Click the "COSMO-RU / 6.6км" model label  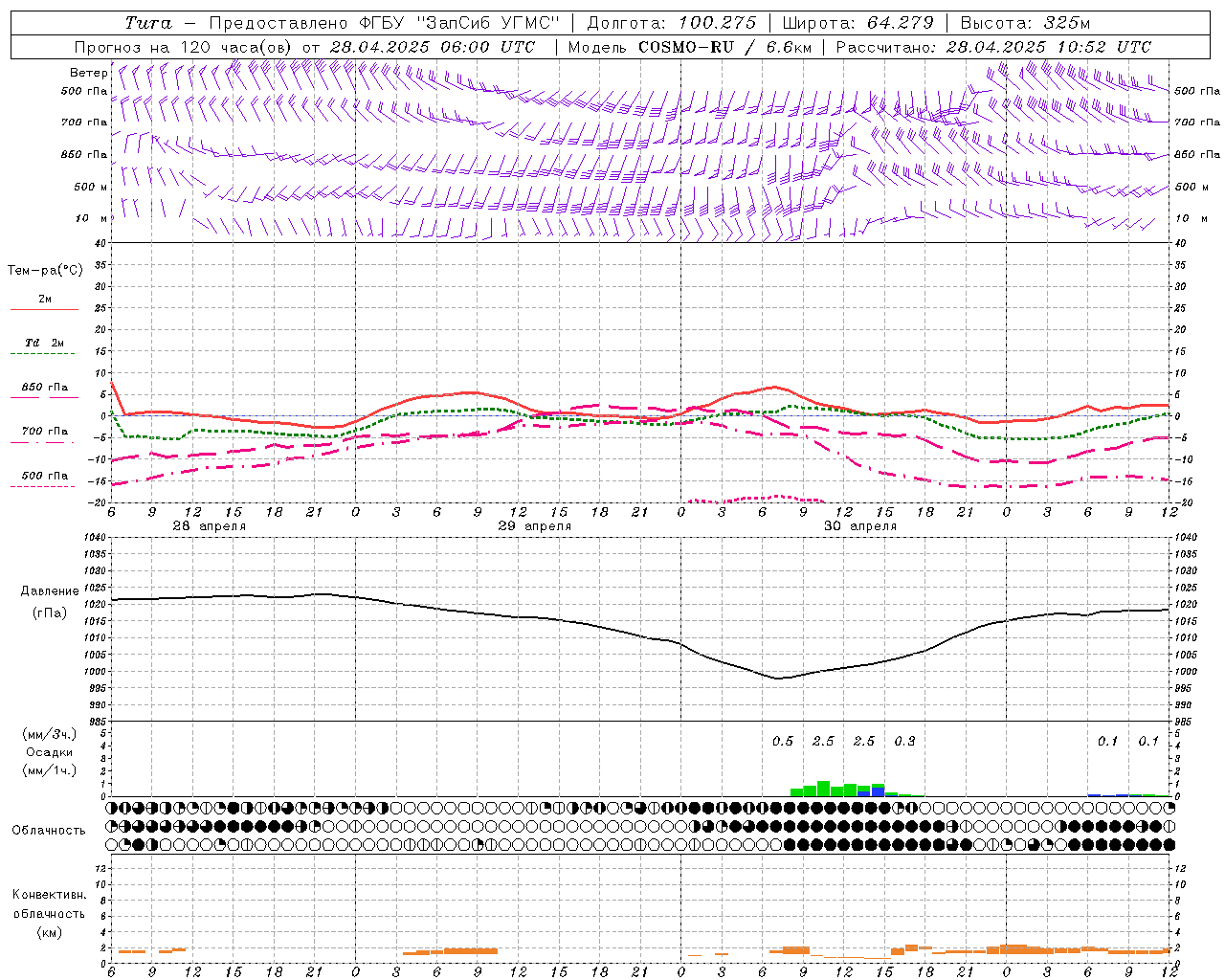724,47
